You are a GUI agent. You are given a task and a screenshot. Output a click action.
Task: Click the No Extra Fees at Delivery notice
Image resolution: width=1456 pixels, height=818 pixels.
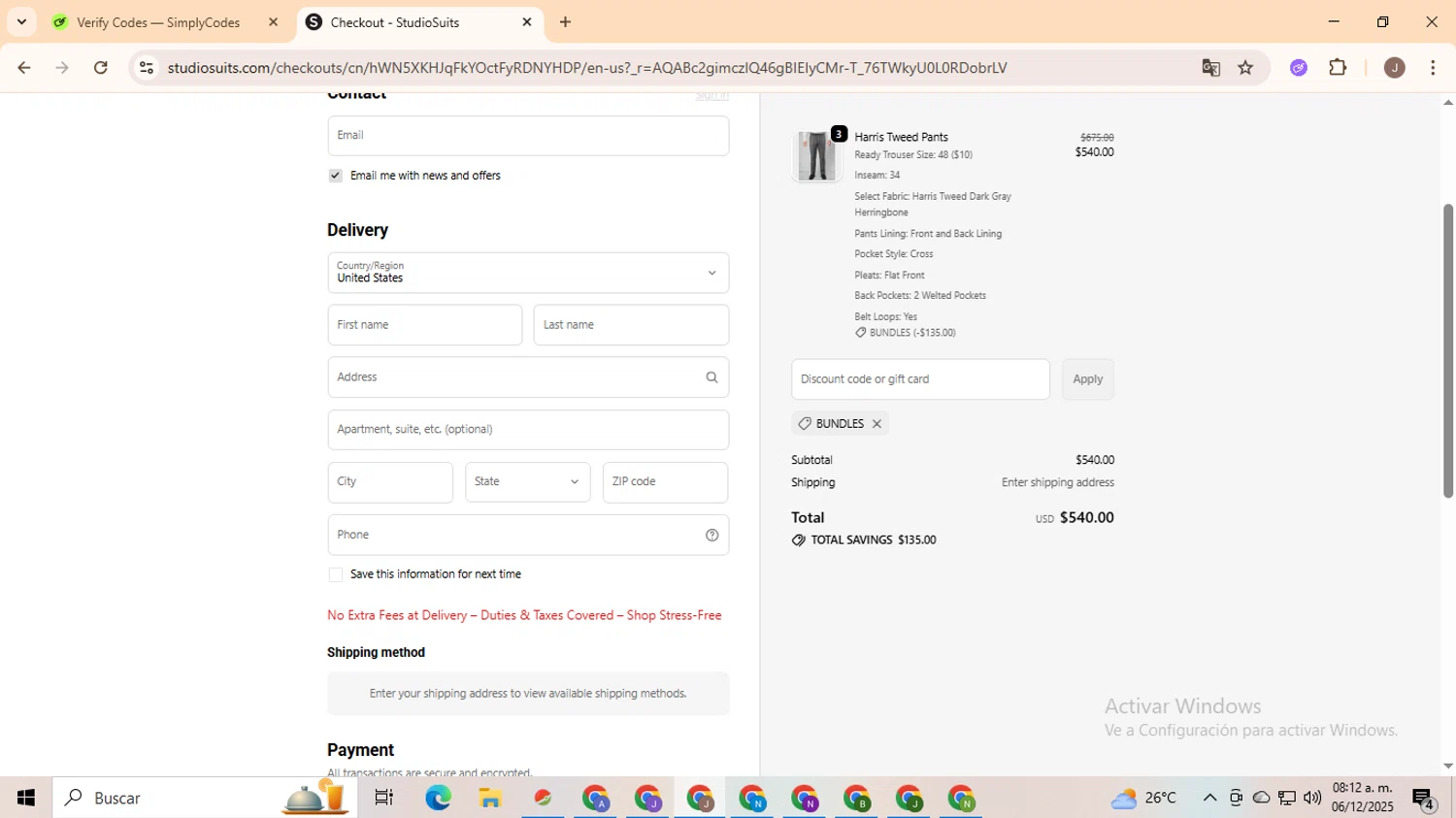(524, 615)
